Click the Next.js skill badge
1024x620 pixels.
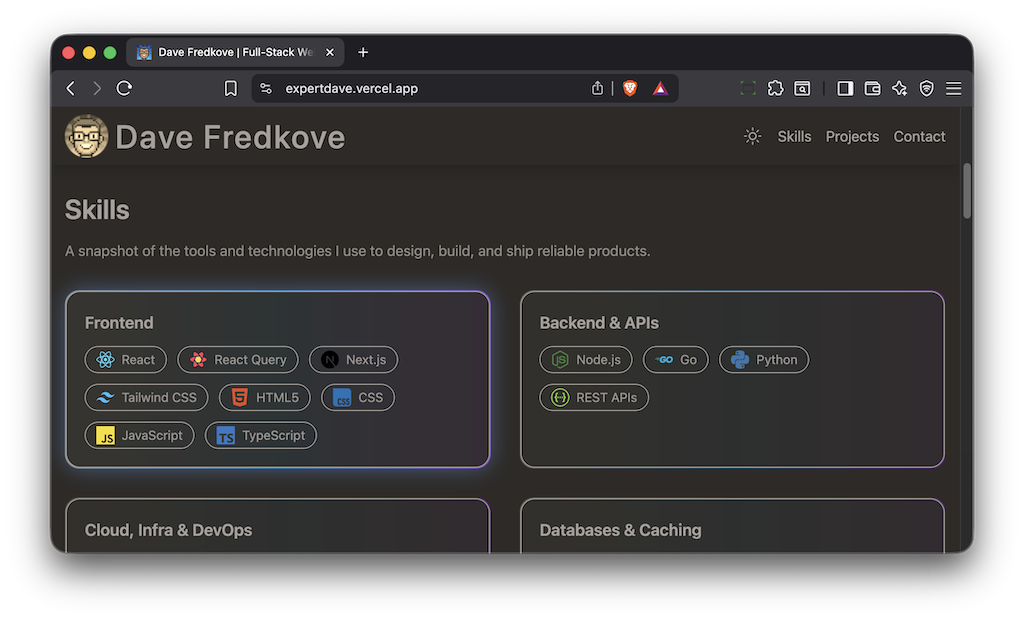353,359
